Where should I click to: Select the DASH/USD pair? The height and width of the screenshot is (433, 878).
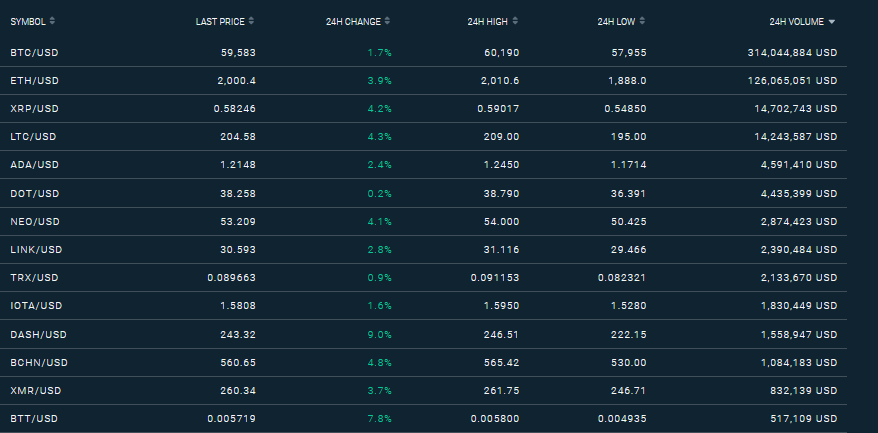point(38,334)
